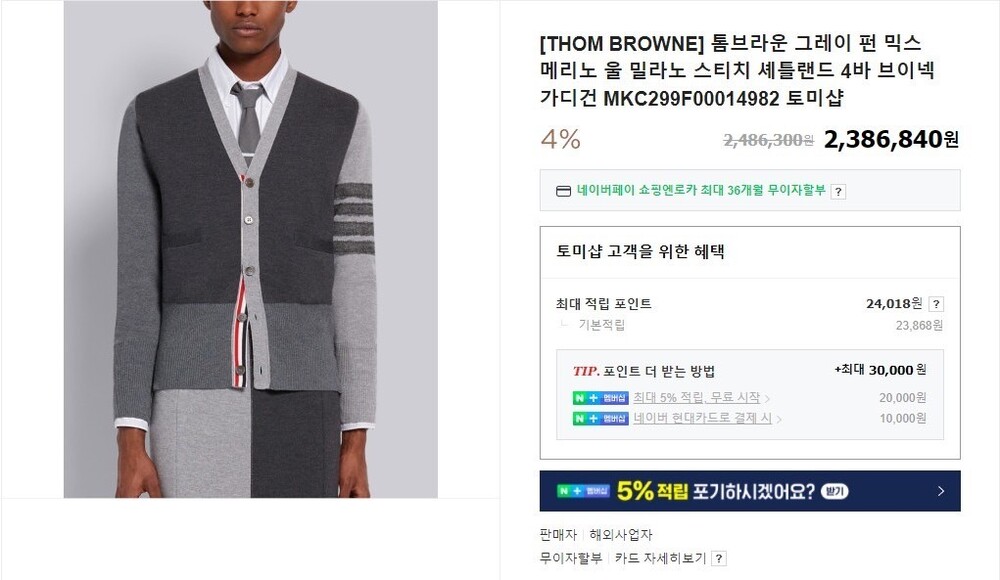Click the 받기 pill in banner
The width and height of the screenshot is (1000, 580).
(x=834, y=491)
